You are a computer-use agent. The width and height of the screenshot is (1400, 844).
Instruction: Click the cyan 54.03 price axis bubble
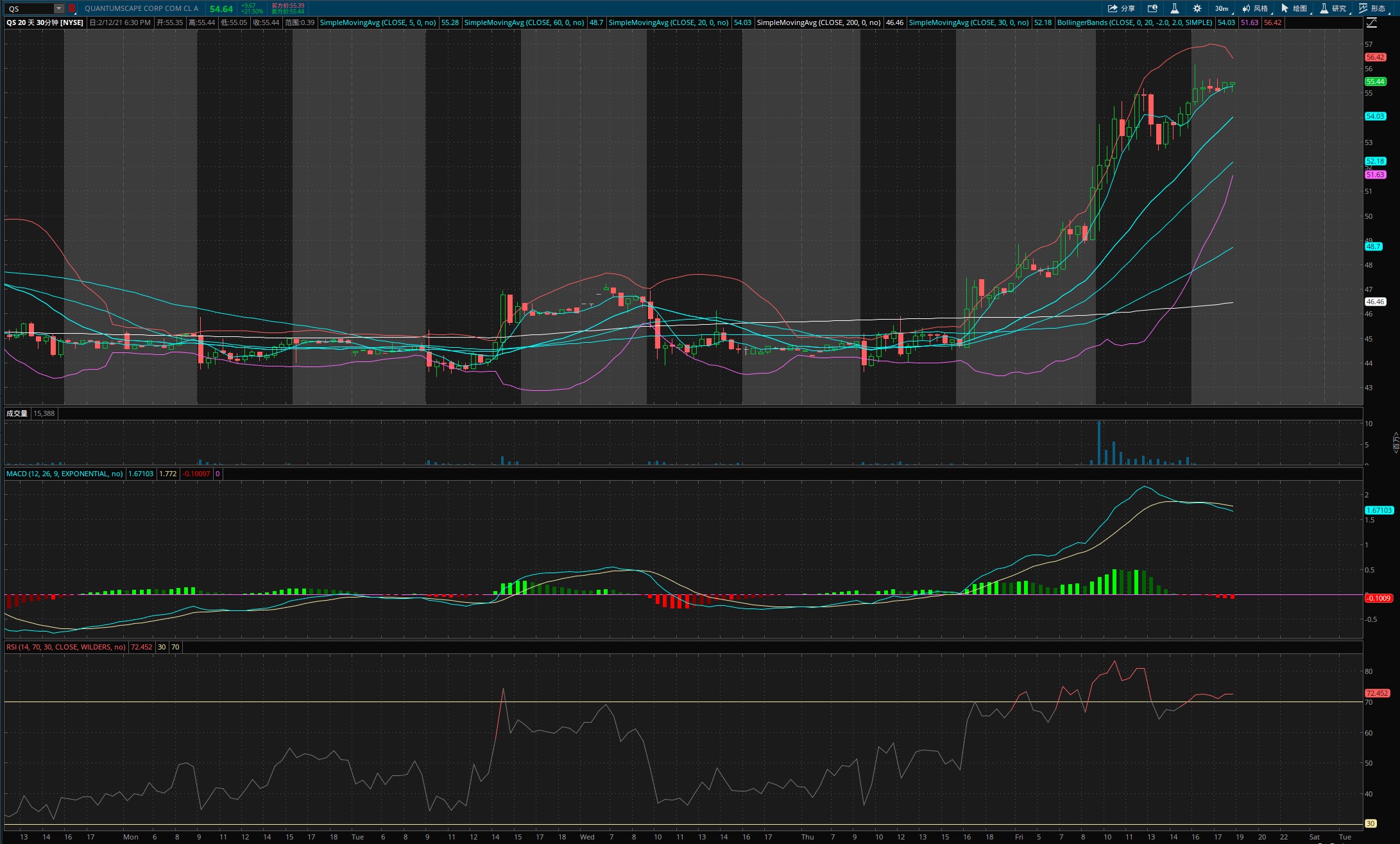(1376, 116)
